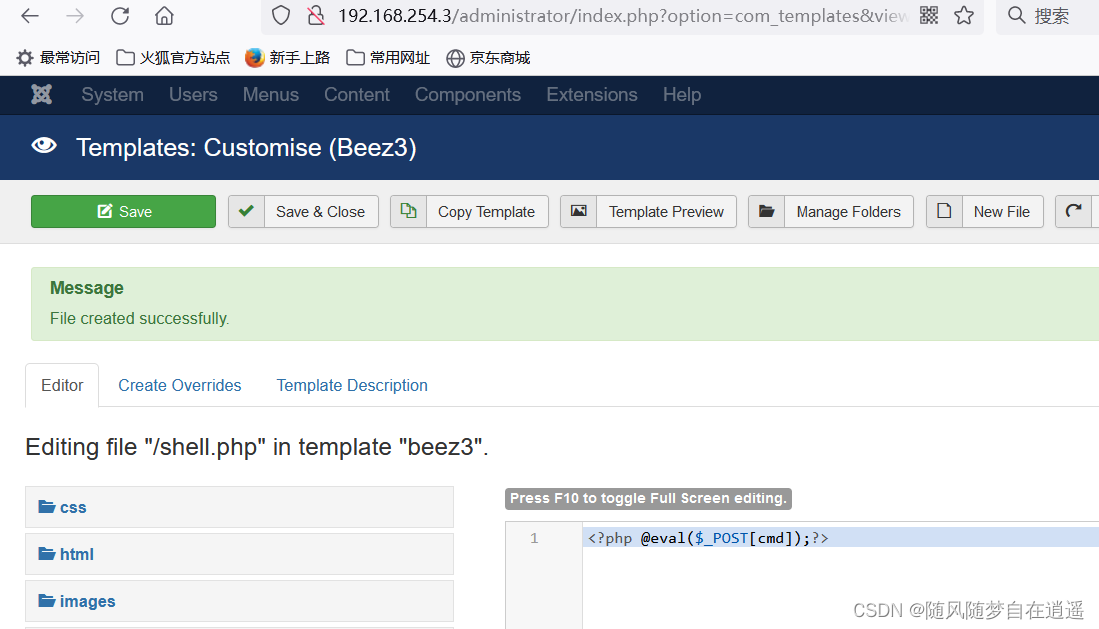Expand the images folder

[239, 601]
